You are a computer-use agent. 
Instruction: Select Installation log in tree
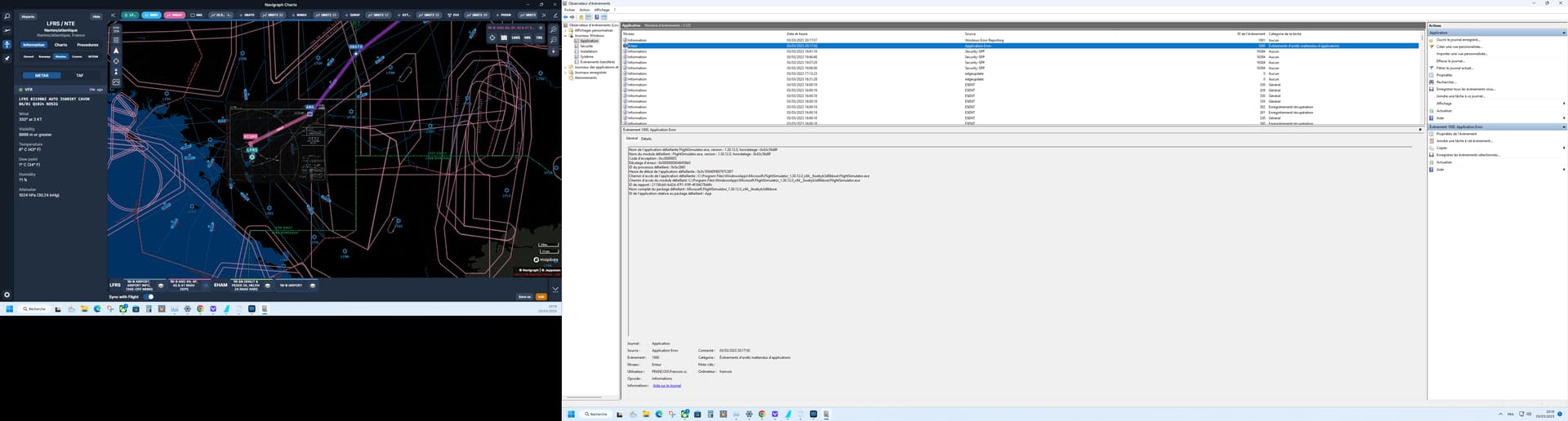click(588, 51)
